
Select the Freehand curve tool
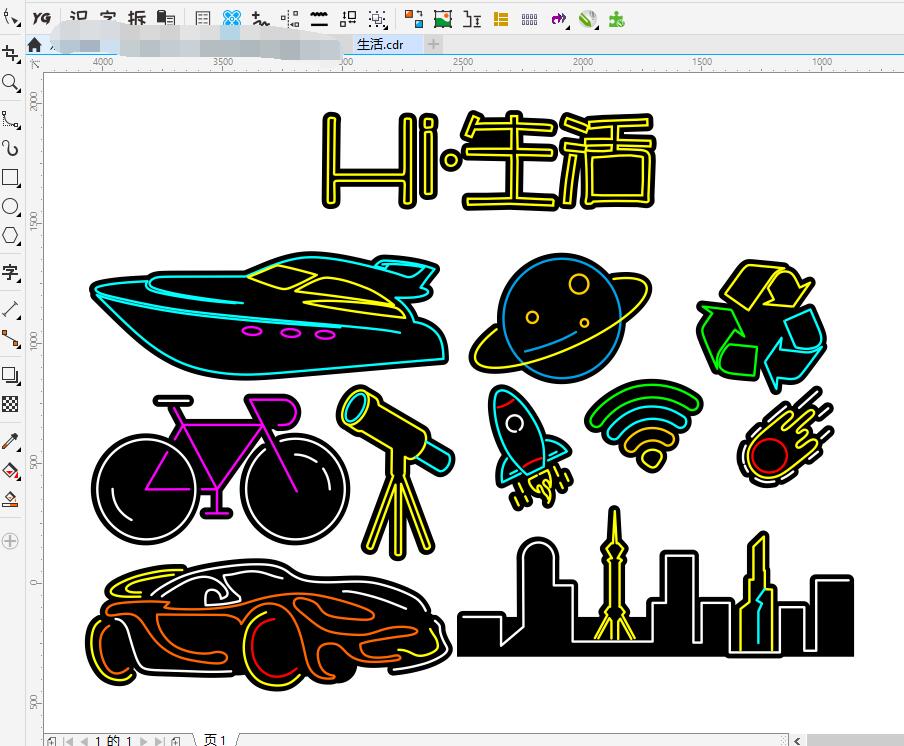click(11, 119)
